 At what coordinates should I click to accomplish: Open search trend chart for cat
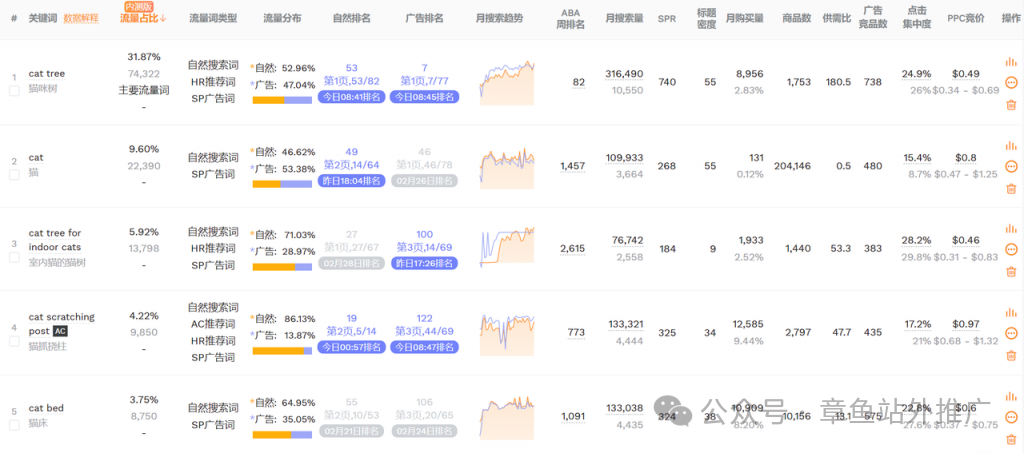pyautogui.click(x=507, y=166)
